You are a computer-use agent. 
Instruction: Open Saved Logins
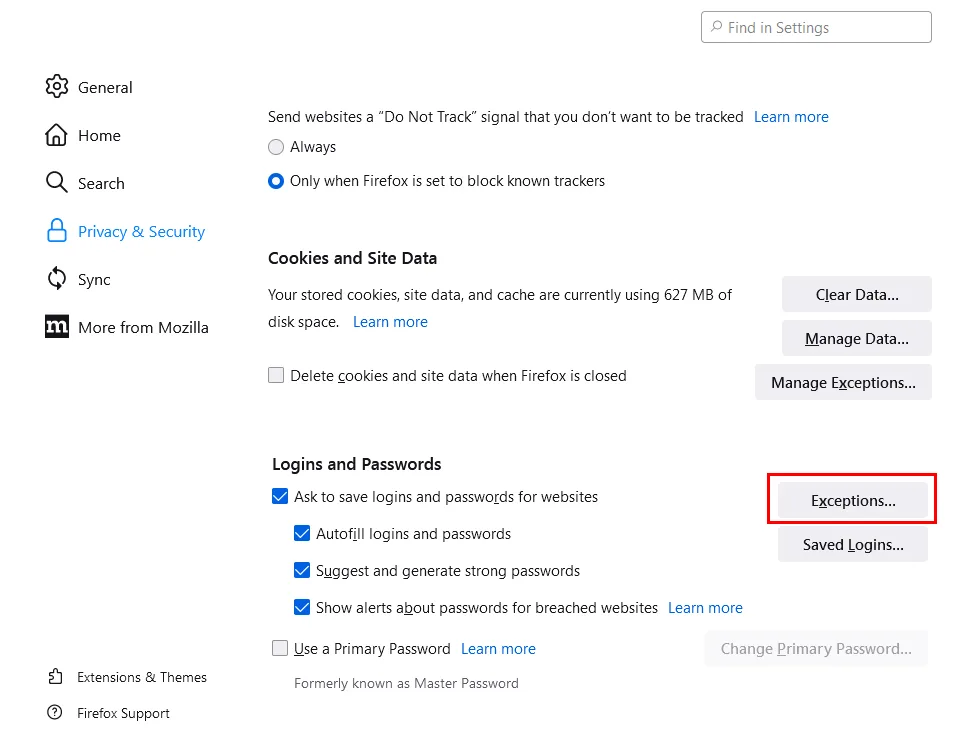pos(852,544)
